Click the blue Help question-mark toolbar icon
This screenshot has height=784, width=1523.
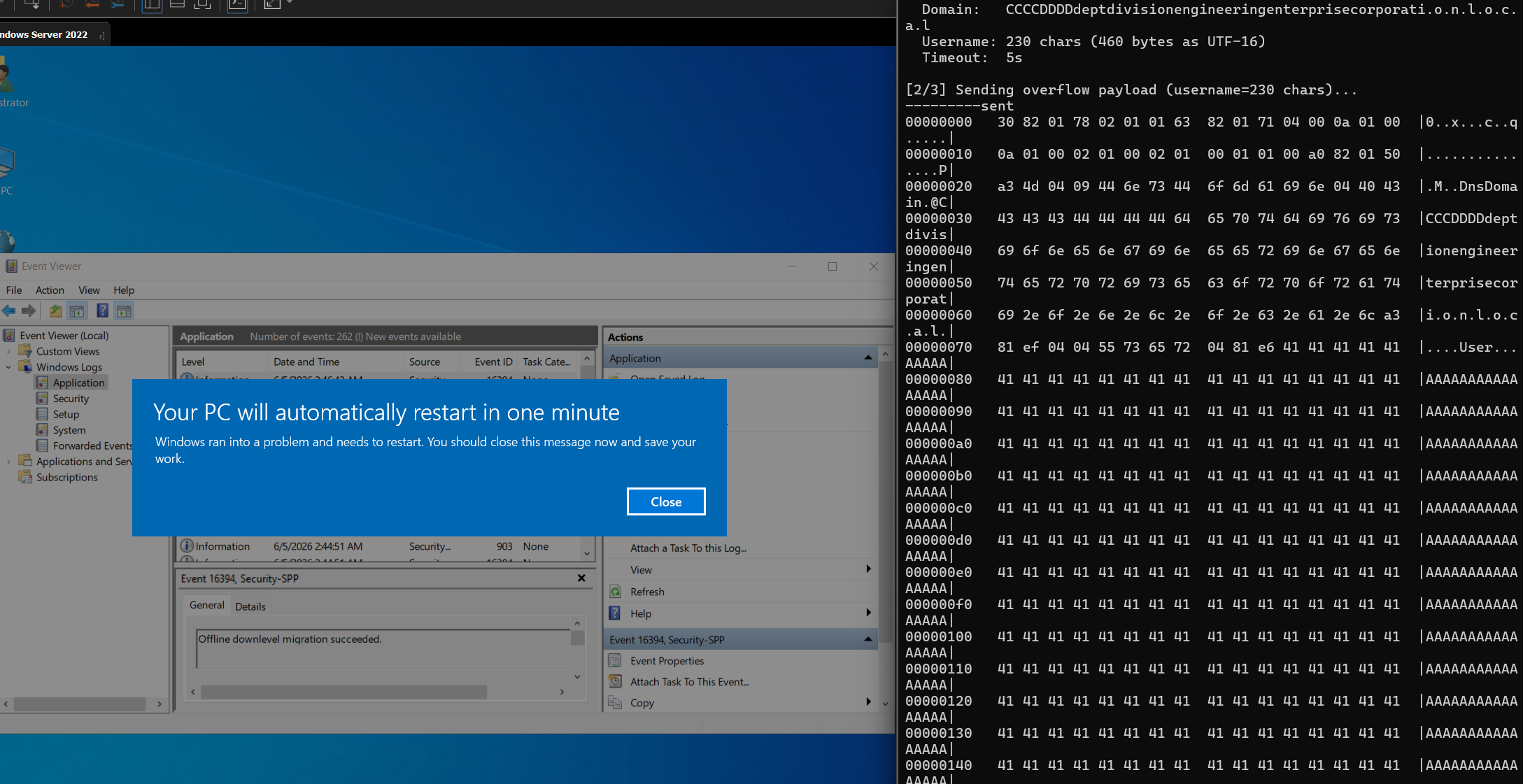point(102,311)
